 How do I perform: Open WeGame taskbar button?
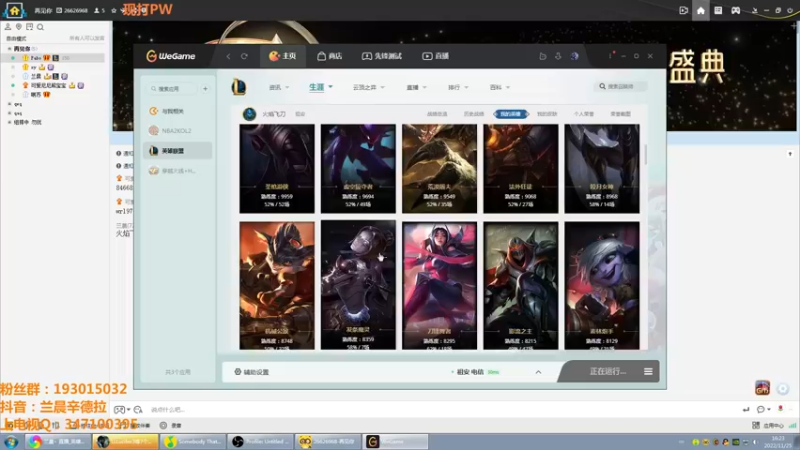[x=395, y=442]
